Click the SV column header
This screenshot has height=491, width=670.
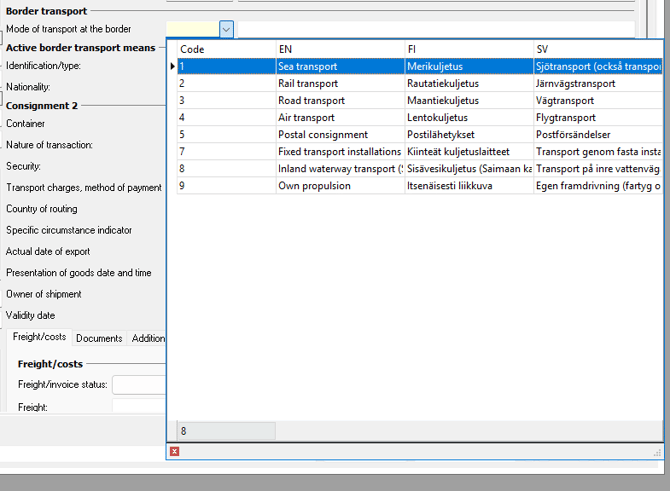point(598,49)
